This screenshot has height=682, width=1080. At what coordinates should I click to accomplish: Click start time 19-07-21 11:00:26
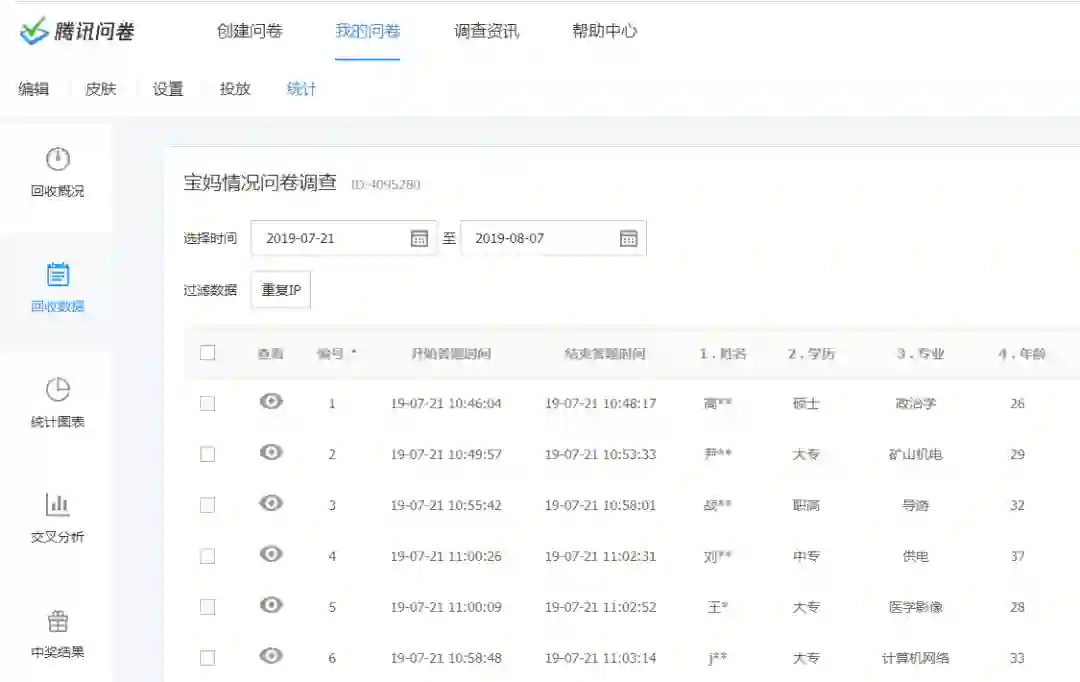(446, 557)
